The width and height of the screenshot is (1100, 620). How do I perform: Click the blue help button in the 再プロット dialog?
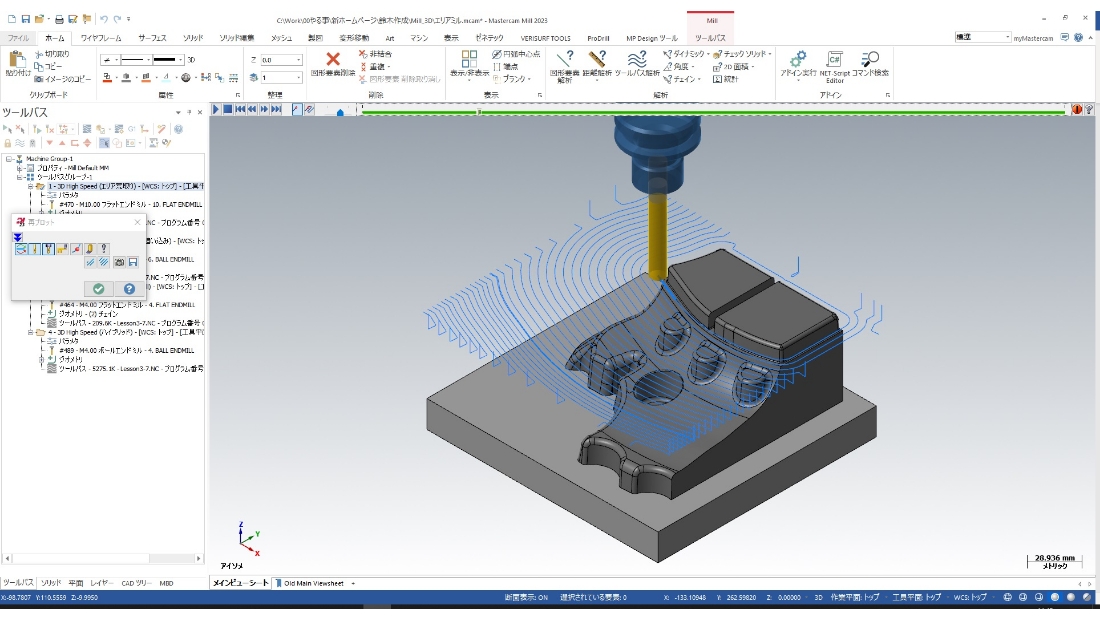click(129, 289)
